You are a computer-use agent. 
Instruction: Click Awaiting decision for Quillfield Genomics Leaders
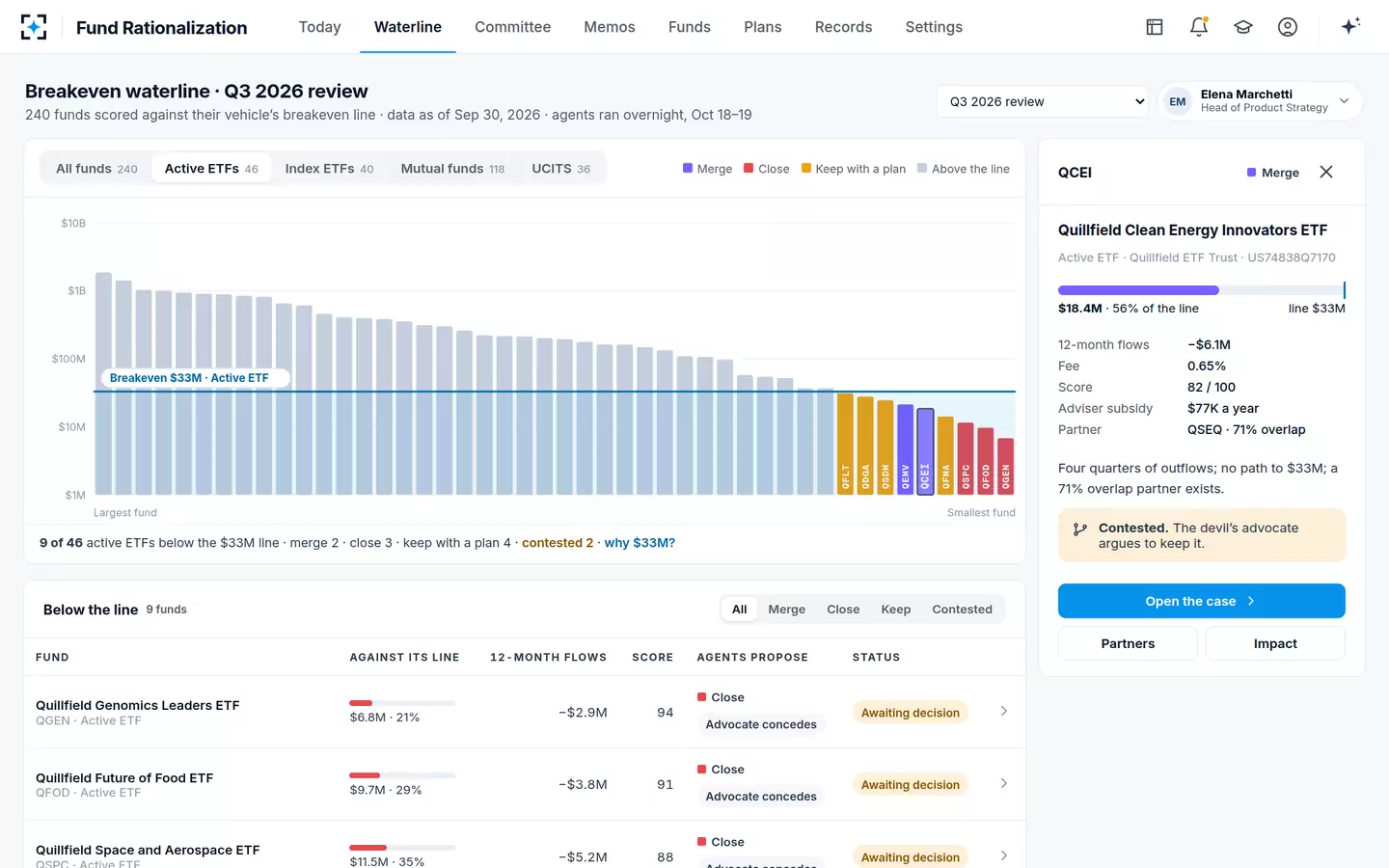click(911, 713)
